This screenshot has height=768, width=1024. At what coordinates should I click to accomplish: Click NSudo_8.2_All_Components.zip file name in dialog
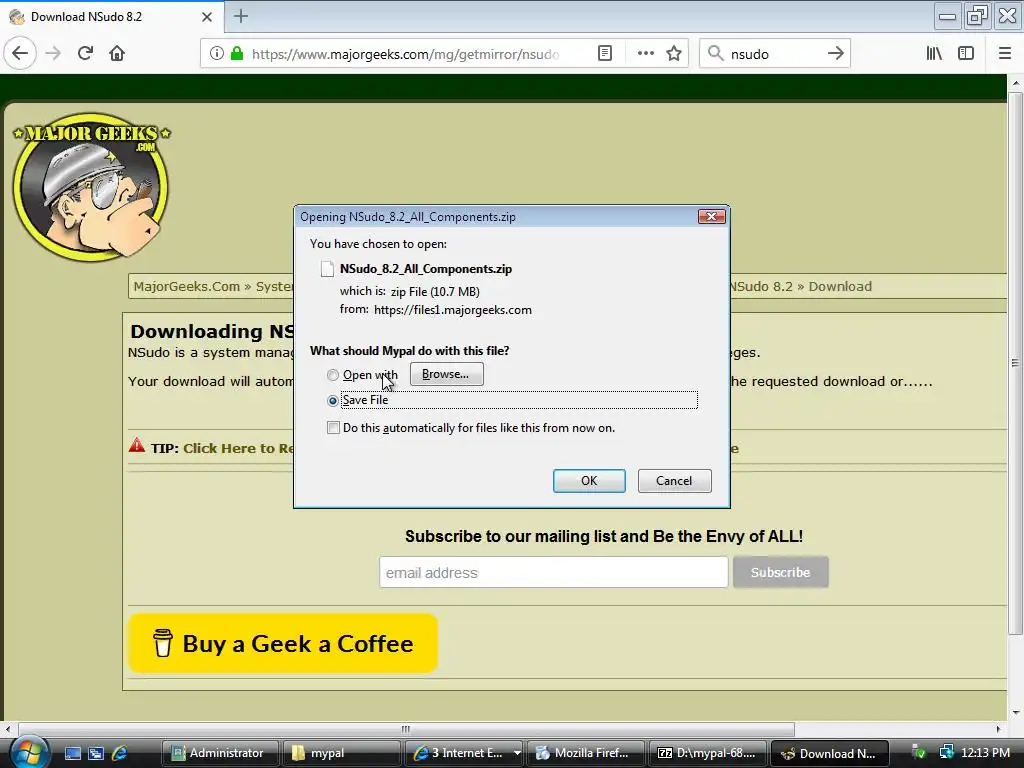click(x=426, y=269)
